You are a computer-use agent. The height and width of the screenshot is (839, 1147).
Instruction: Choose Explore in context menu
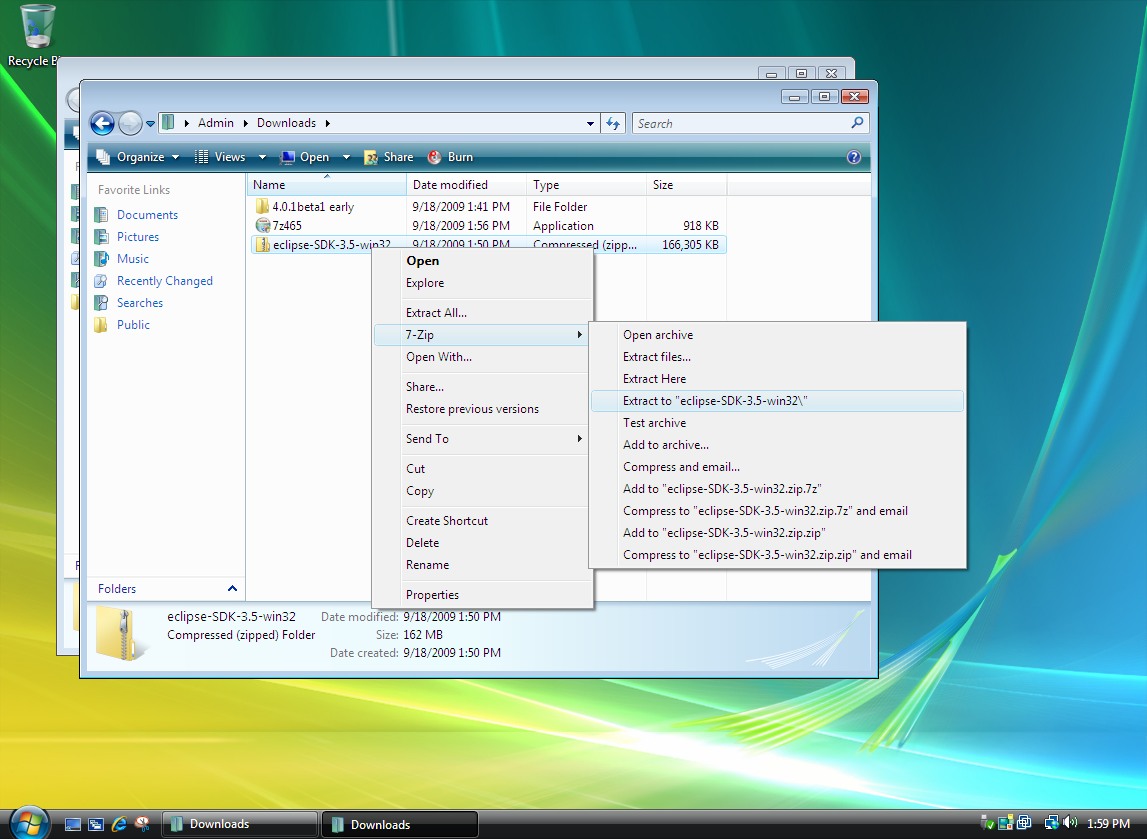(x=482, y=283)
